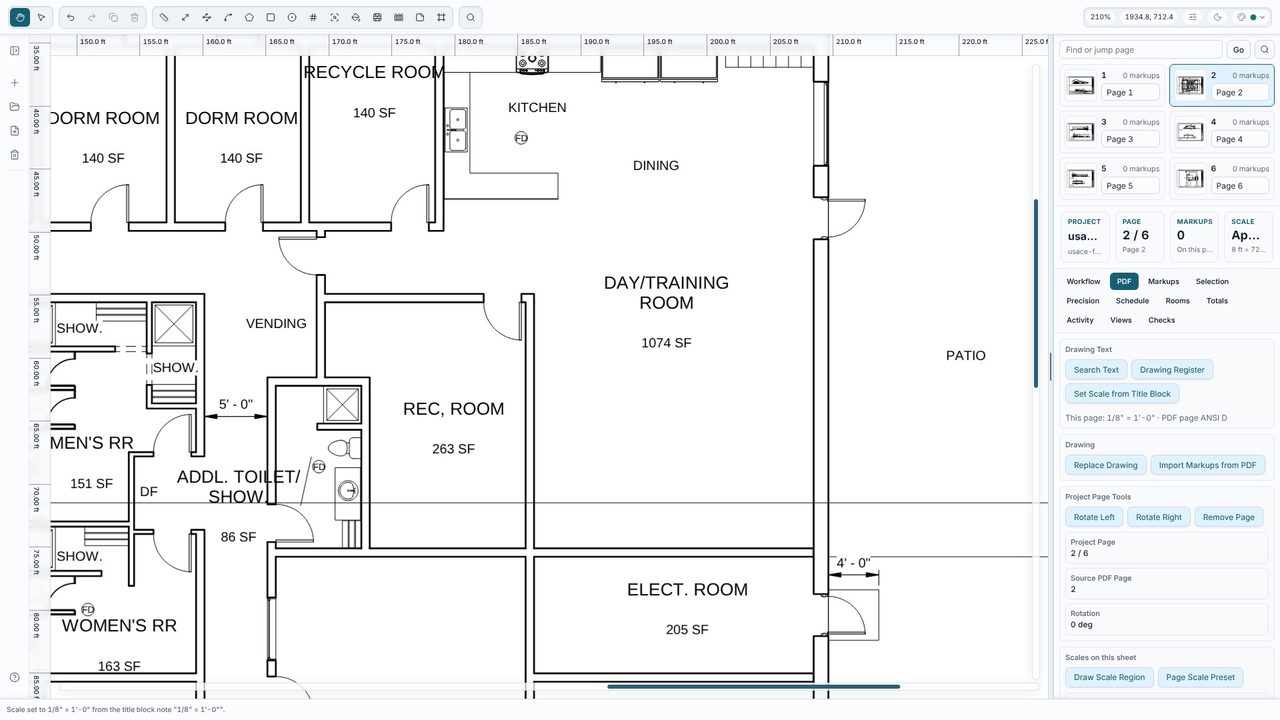Select the scan/detect region tool
This screenshot has height=720, width=1280.
coord(335,17)
